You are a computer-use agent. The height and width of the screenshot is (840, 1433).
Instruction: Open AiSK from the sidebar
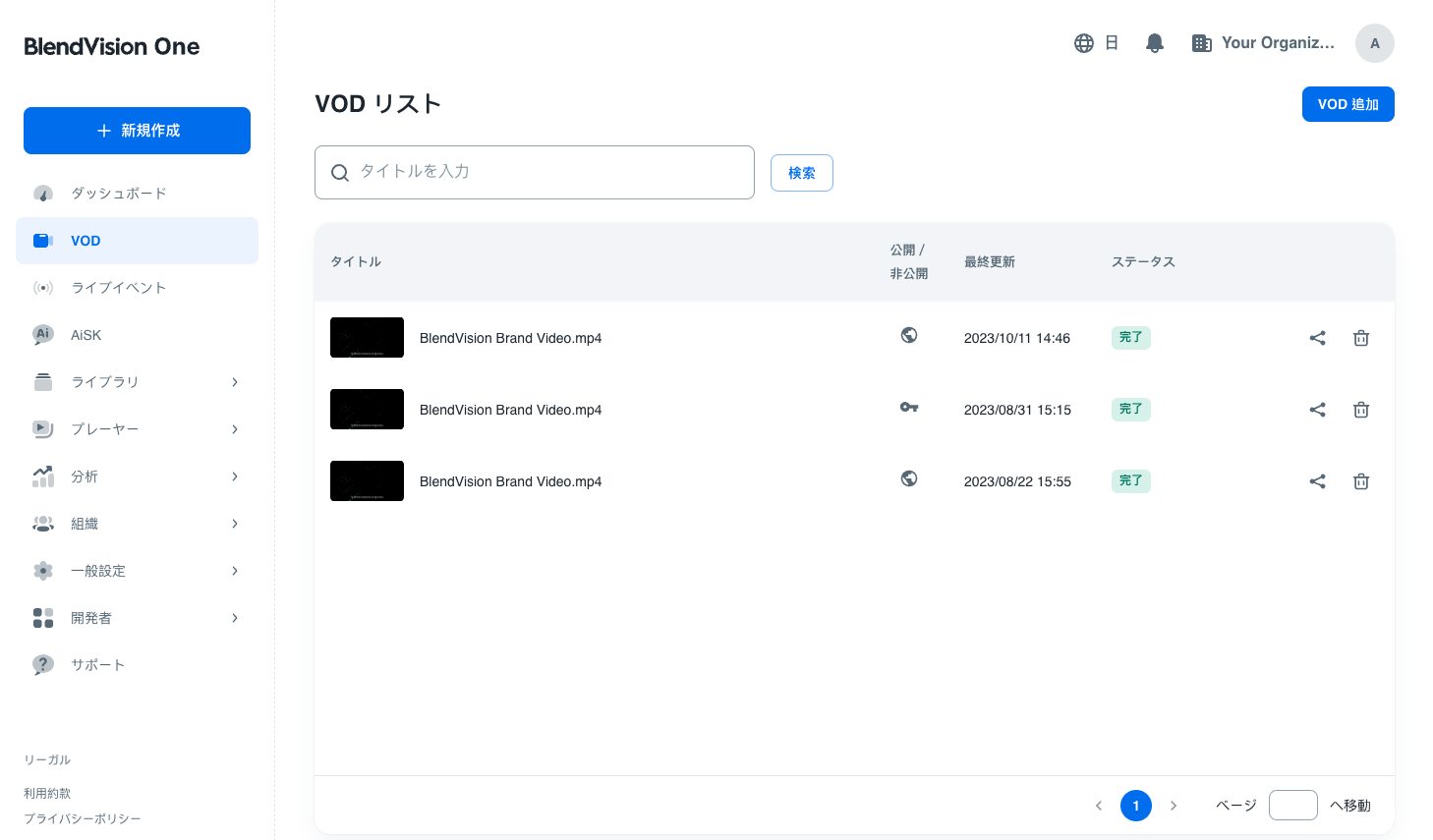86,335
